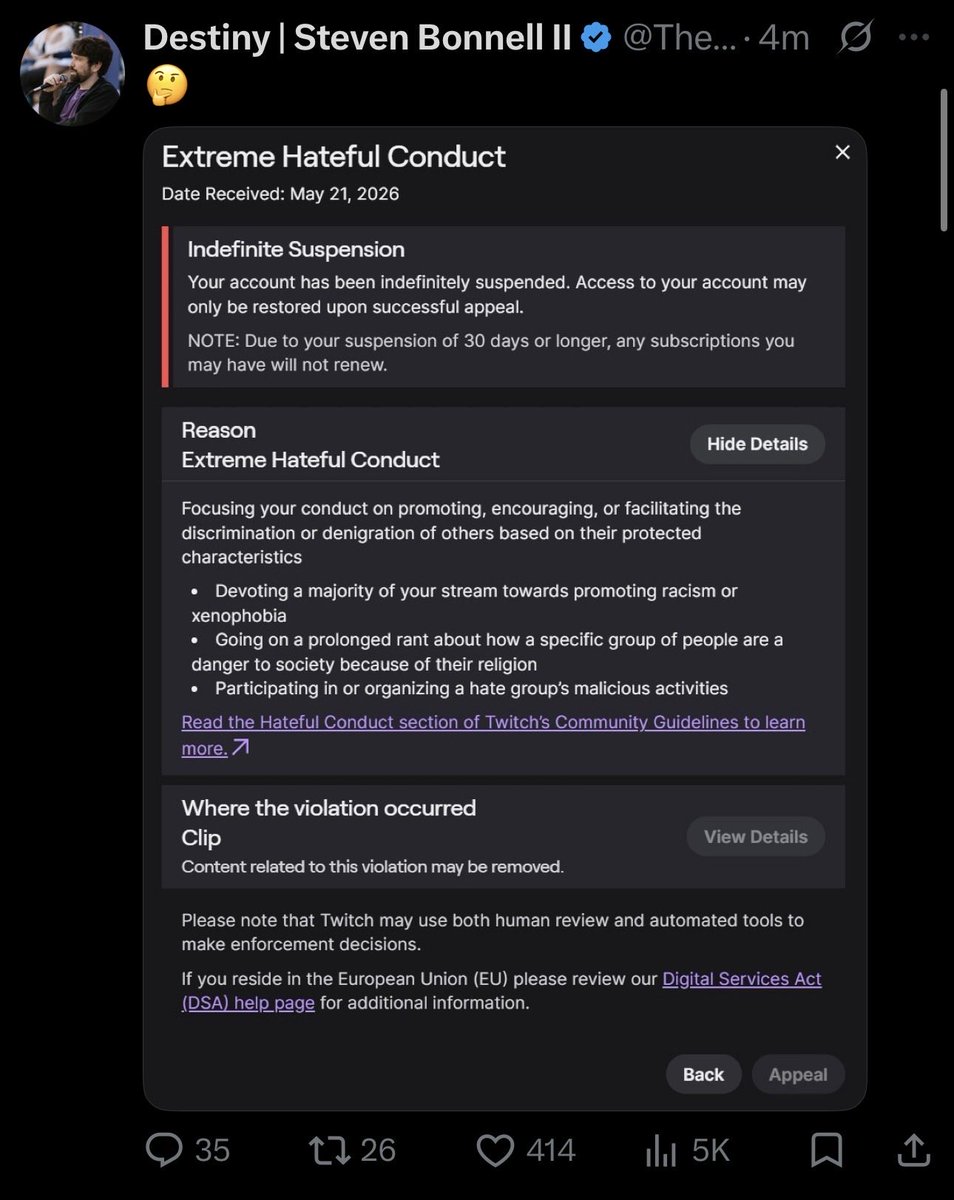
Task: Click the 'Where the violation occurred' heading
Action: tap(329, 808)
